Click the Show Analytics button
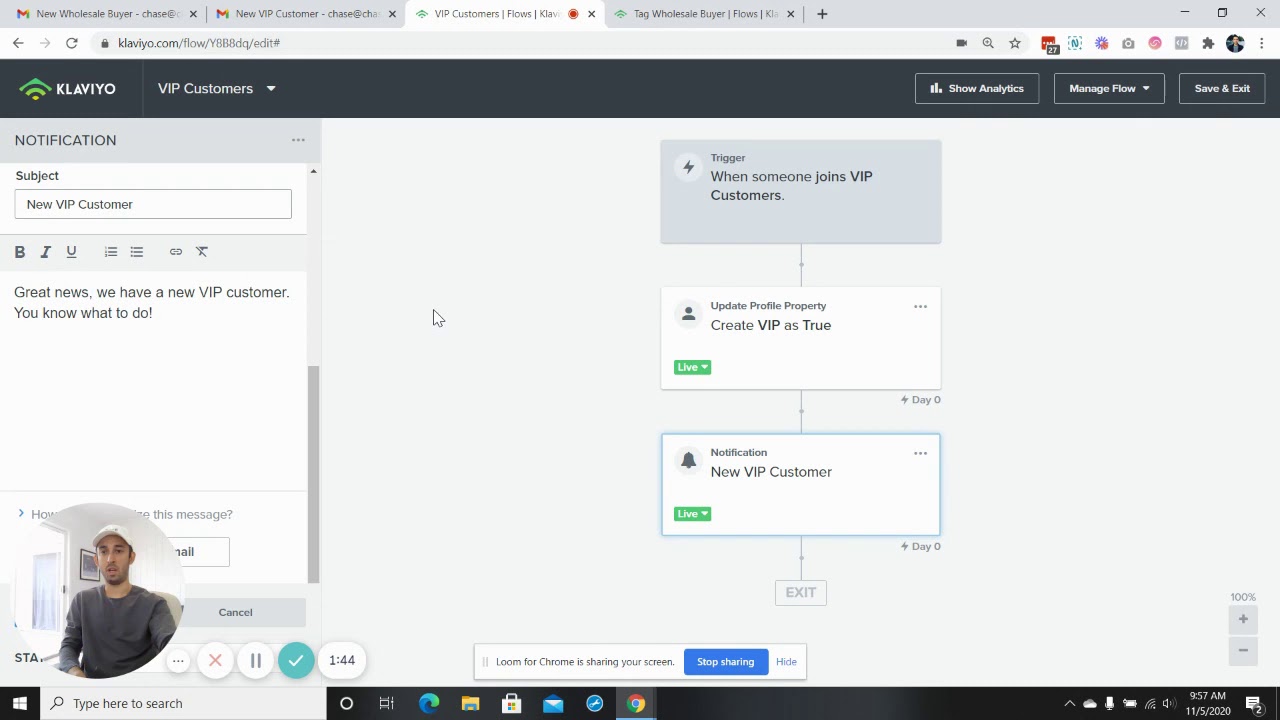 click(976, 88)
